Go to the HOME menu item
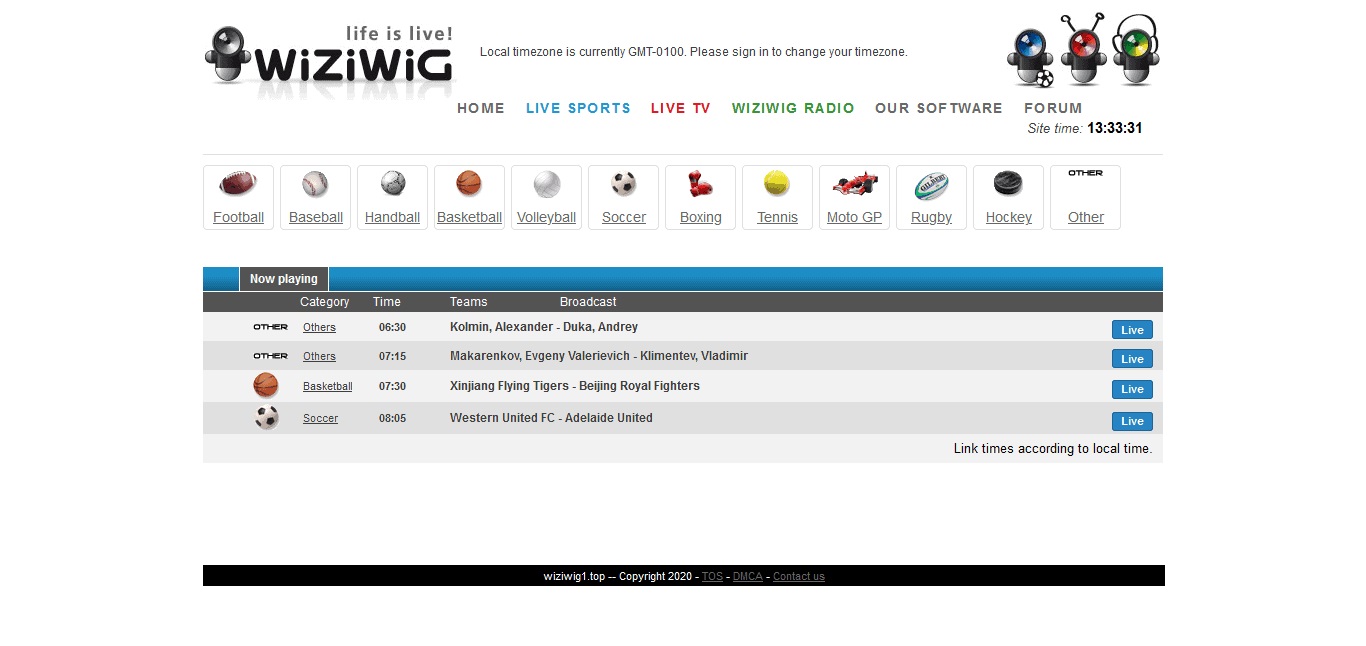The height and width of the screenshot is (646, 1366). [481, 108]
